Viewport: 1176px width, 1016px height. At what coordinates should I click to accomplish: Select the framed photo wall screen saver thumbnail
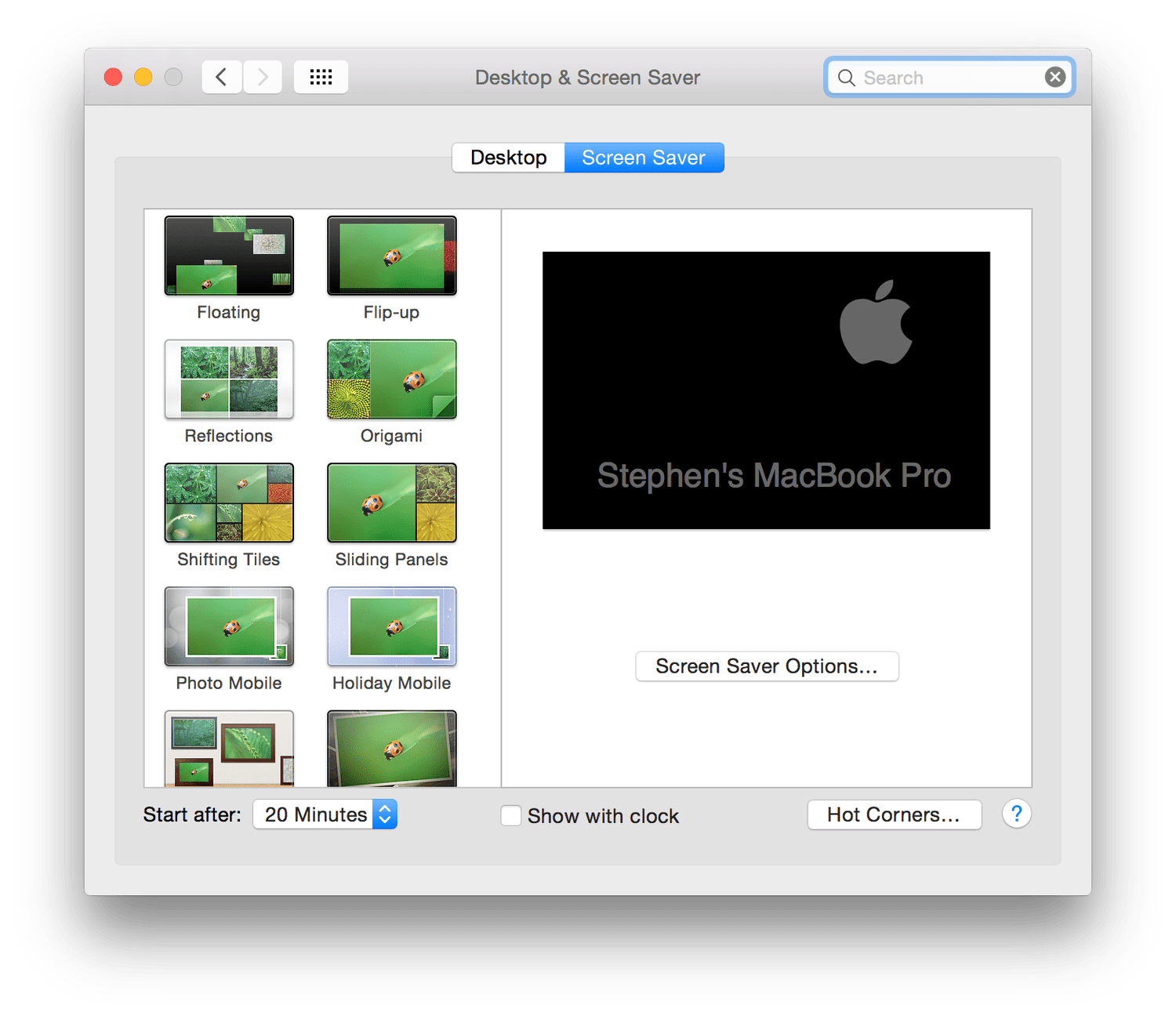tap(229, 749)
